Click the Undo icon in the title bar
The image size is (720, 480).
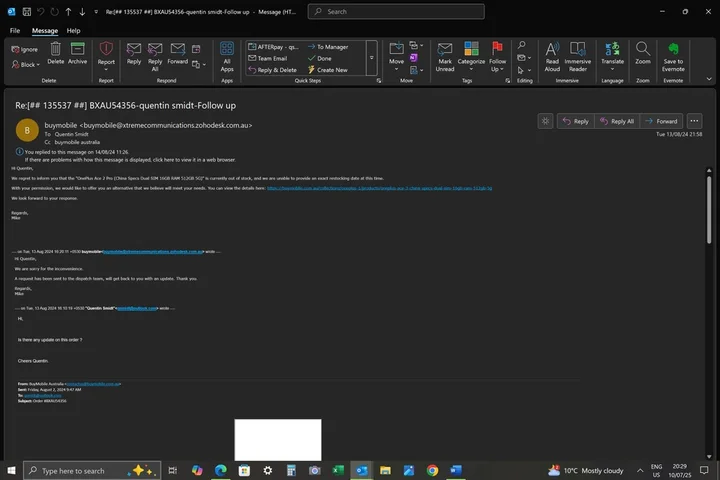coord(40,12)
